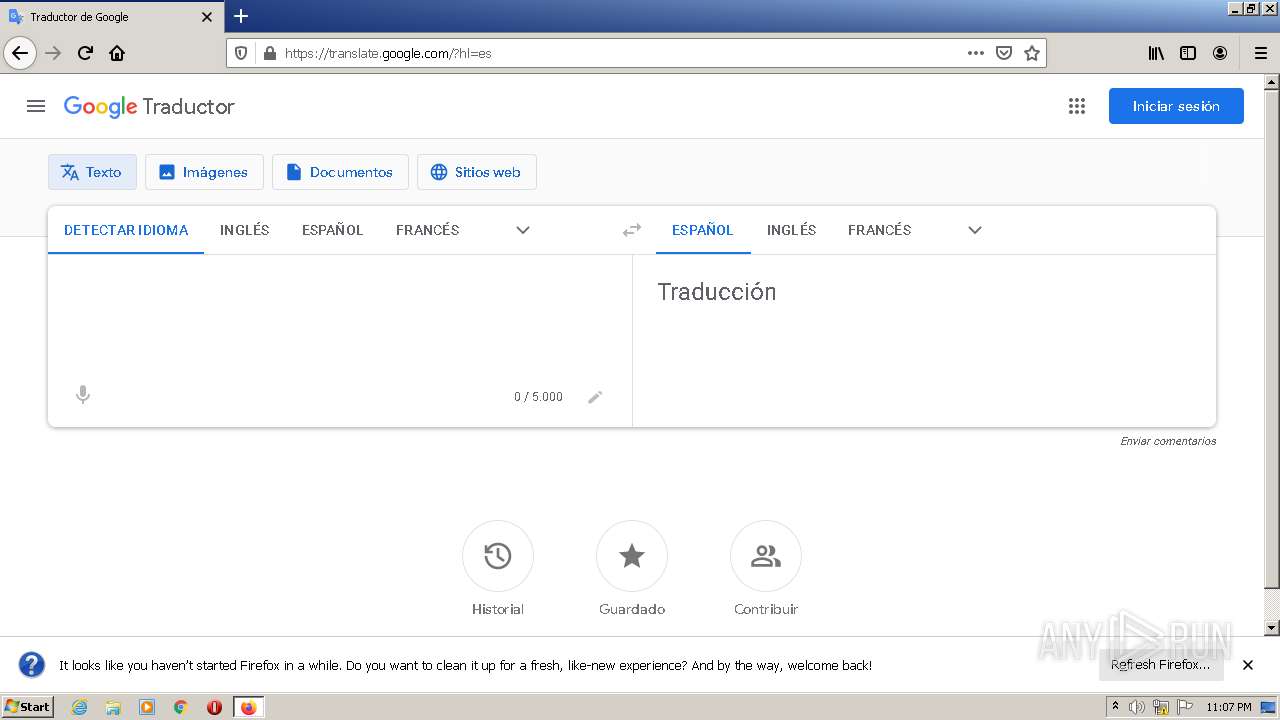Launch Internet Explorer from the taskbar
The image size is (1280, 720).
coord(79,707)
